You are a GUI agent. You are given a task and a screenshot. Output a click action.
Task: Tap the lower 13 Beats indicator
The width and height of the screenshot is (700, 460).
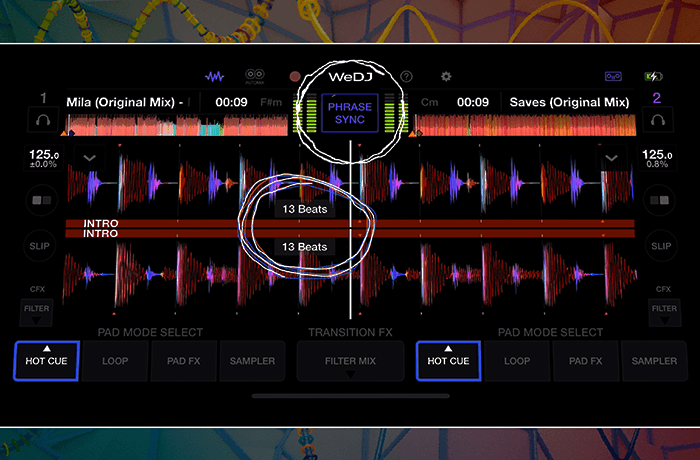point(305,247)
